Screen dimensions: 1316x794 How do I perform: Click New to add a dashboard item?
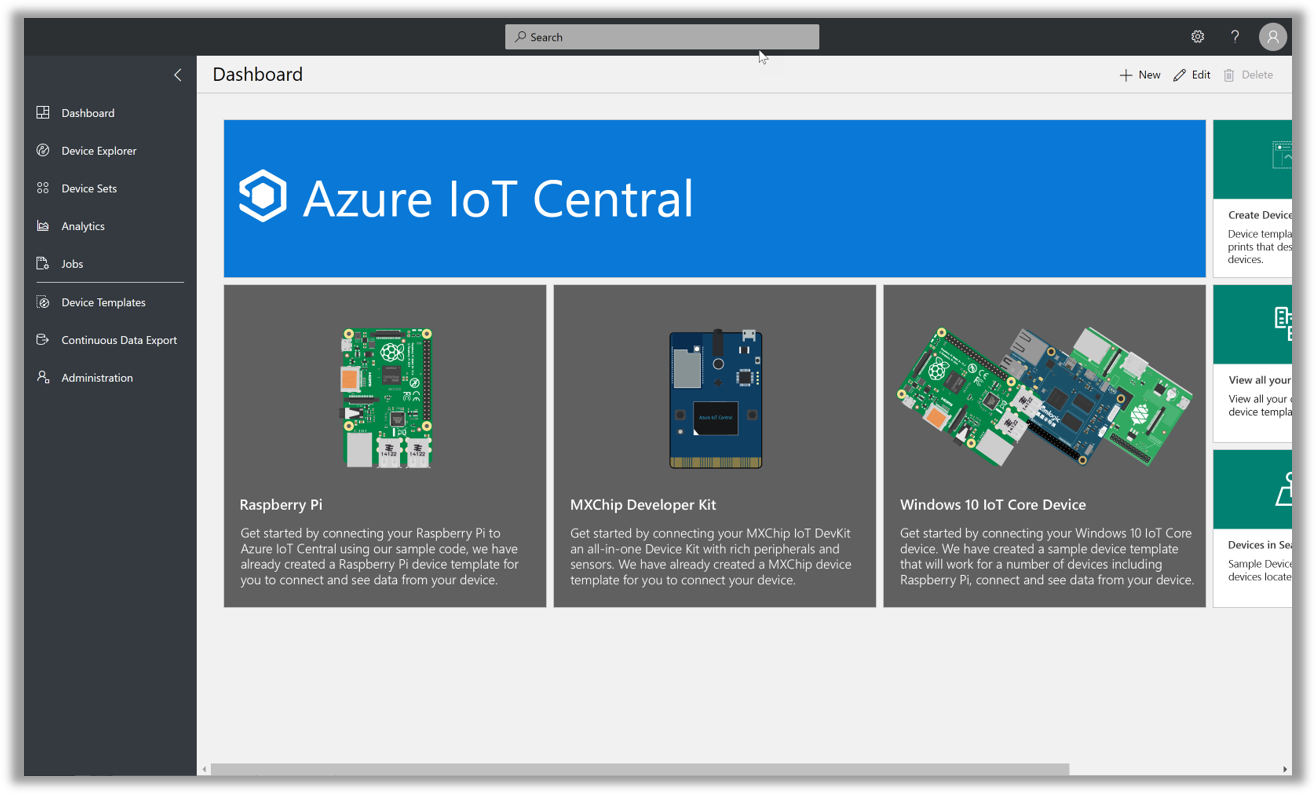1150,75
